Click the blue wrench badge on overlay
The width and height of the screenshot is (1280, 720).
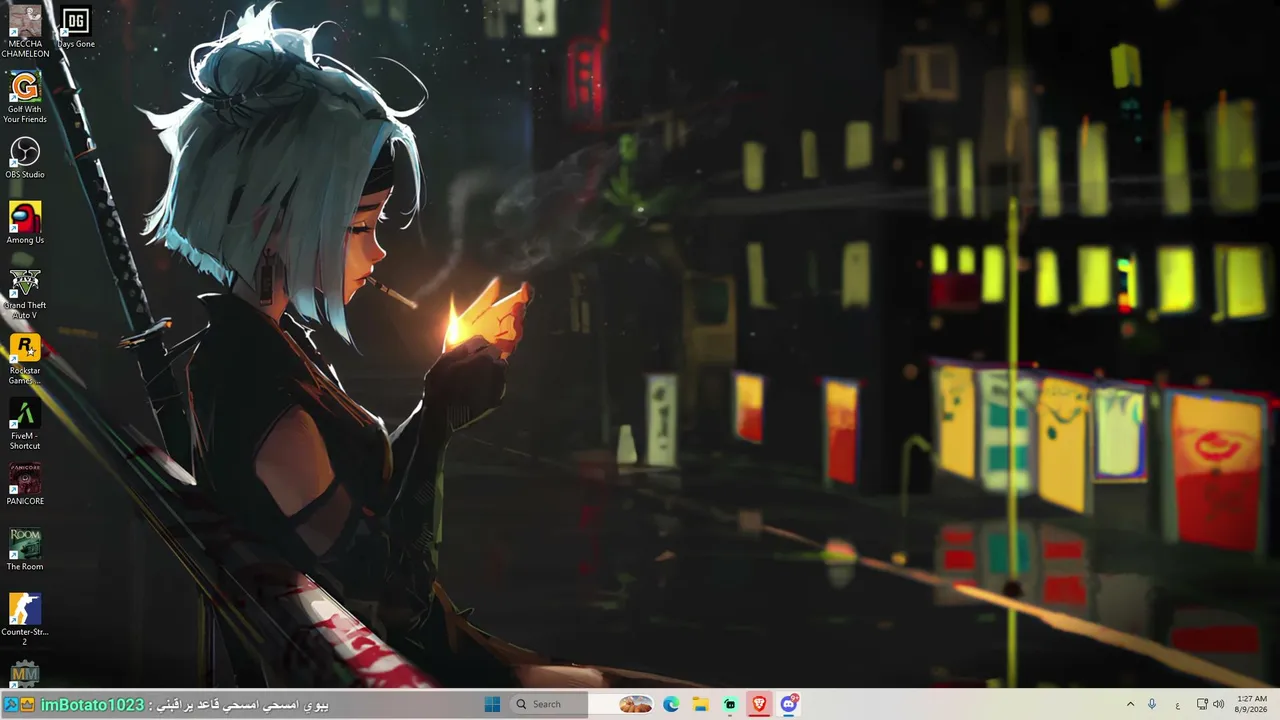pos(10,705)
